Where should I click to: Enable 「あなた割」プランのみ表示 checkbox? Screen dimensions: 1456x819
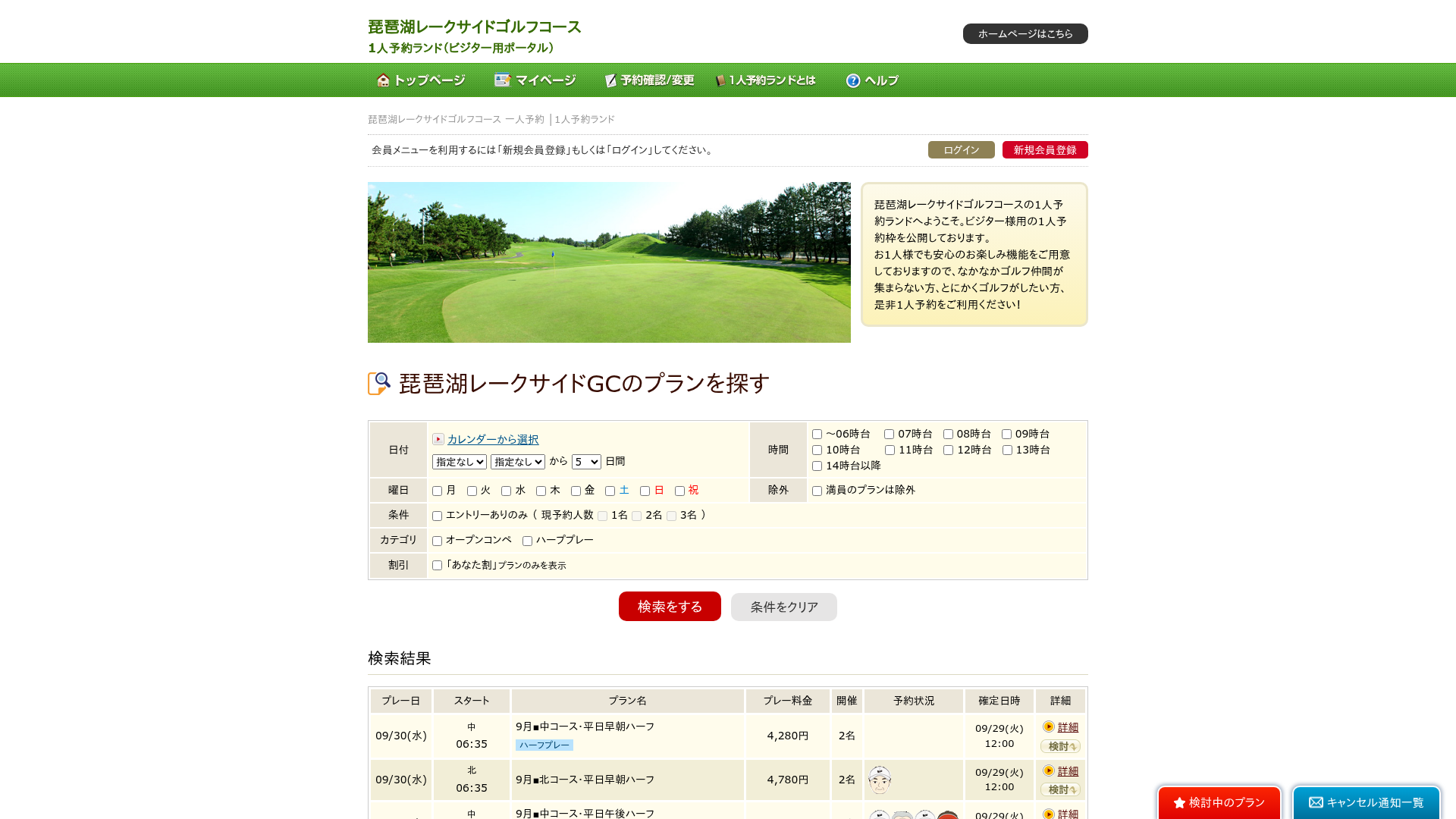coord(437,566)
